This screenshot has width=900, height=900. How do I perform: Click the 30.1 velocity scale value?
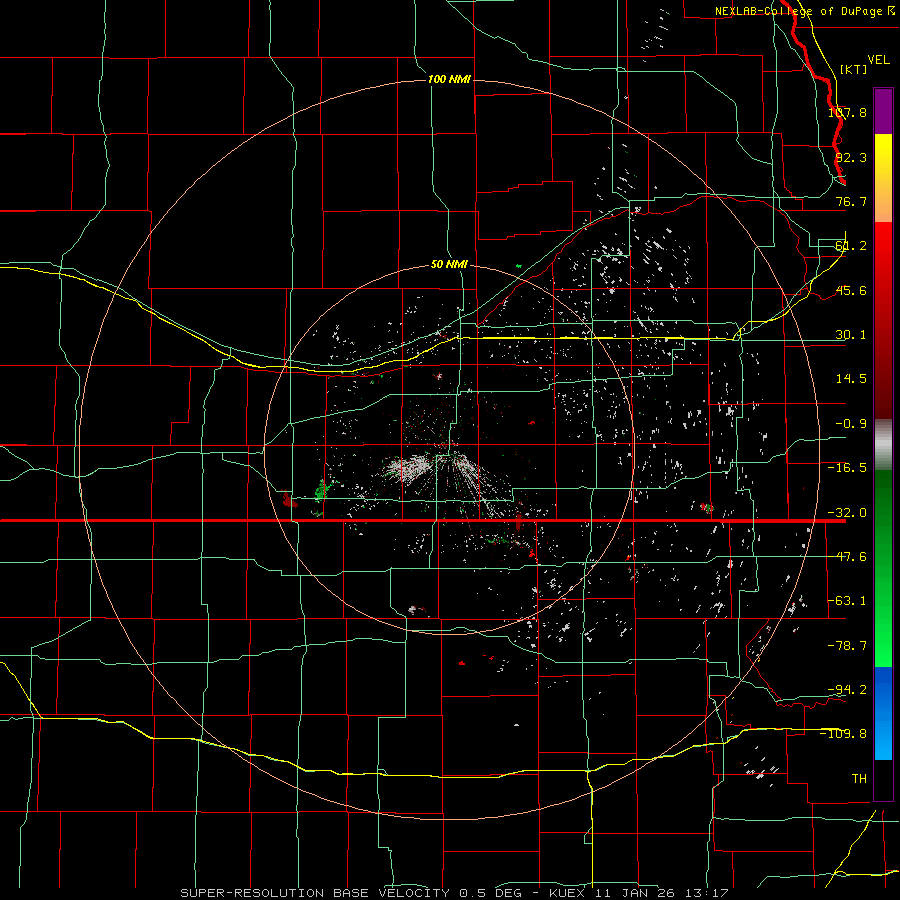click(x=851, y=335)
